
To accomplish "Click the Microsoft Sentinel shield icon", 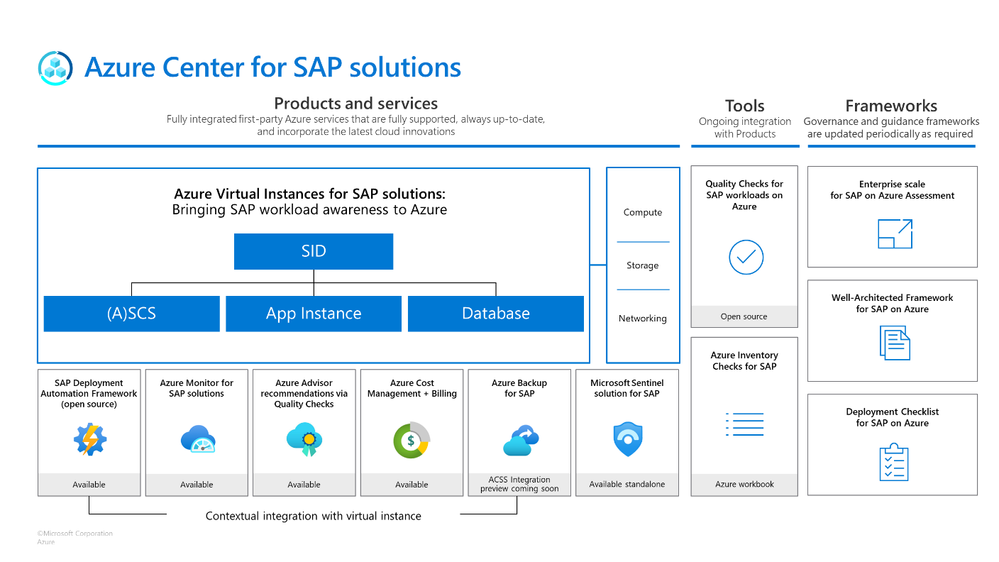I will [x=628, y=439].
